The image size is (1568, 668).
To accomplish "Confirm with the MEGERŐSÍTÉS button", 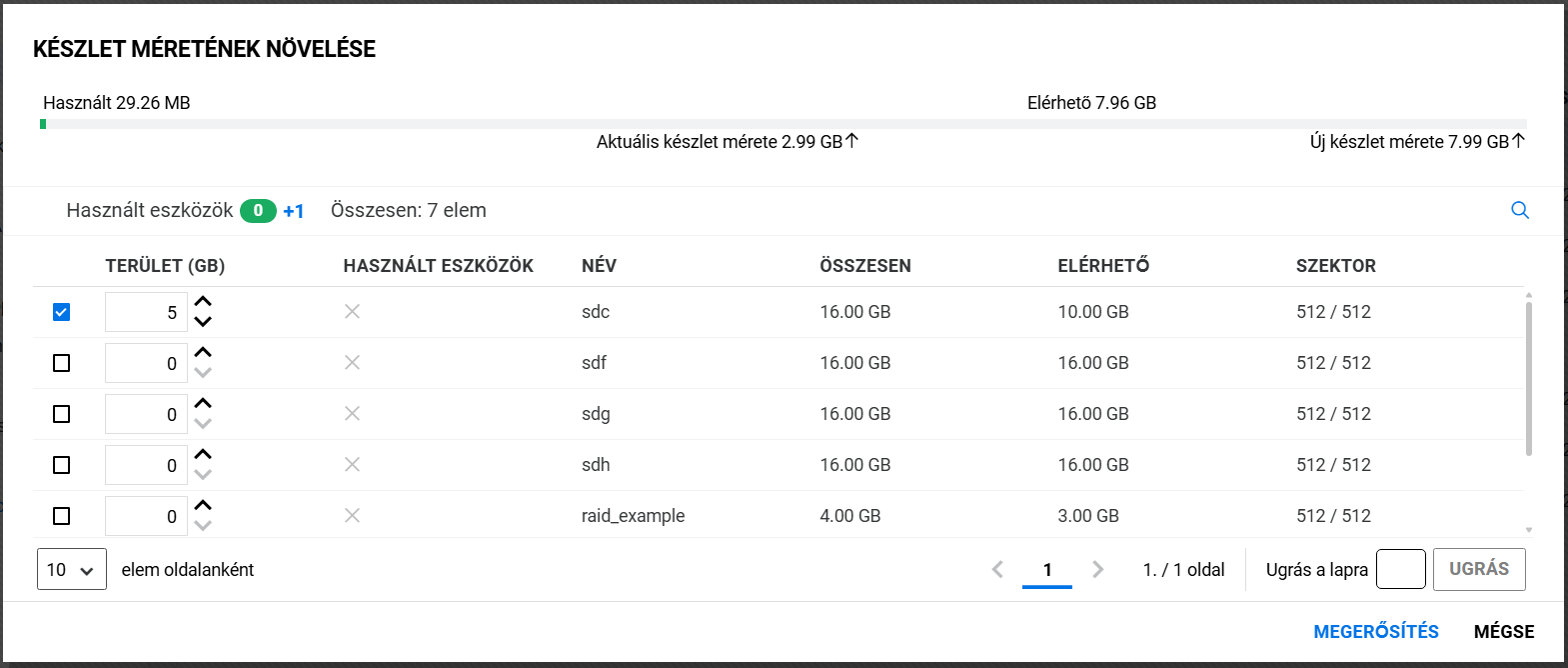I will (1375, 632).
